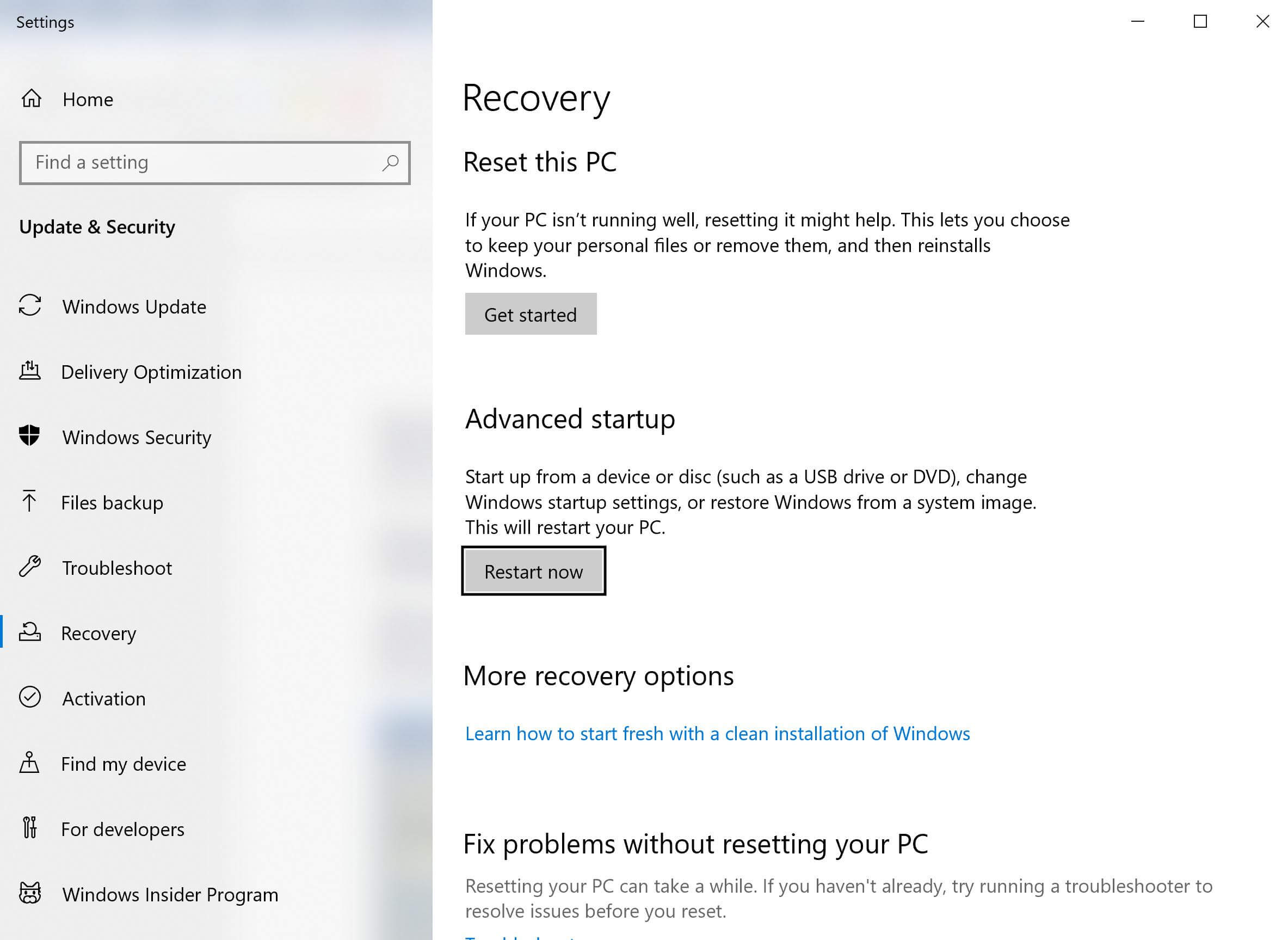Open Find my device via its locator icon
This screenshot has width=1288, height=940.
[29, 764]
